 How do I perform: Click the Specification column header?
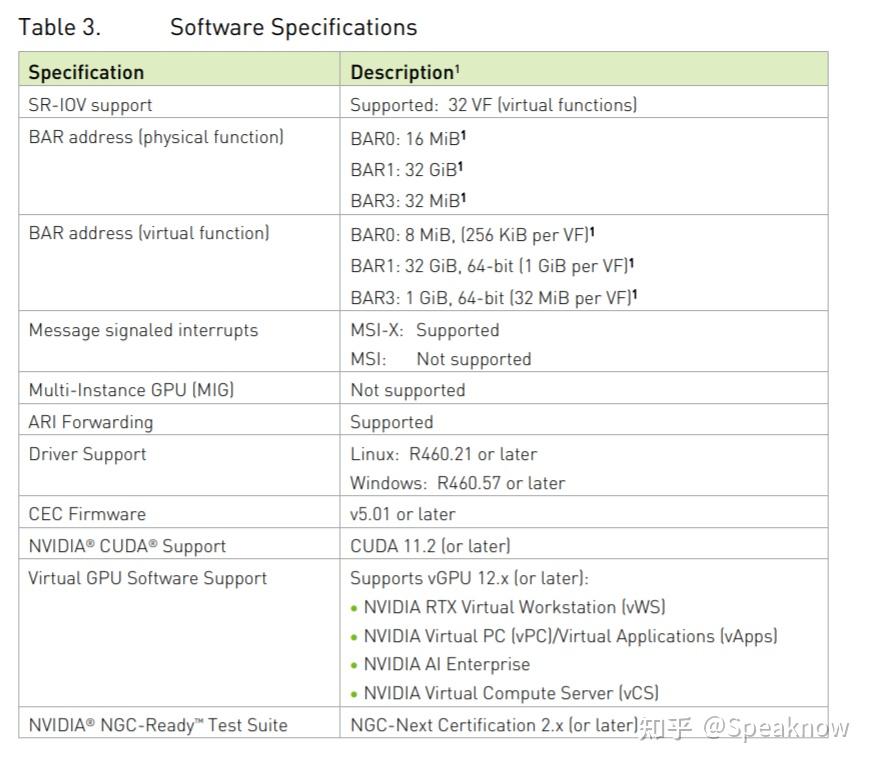86,72
